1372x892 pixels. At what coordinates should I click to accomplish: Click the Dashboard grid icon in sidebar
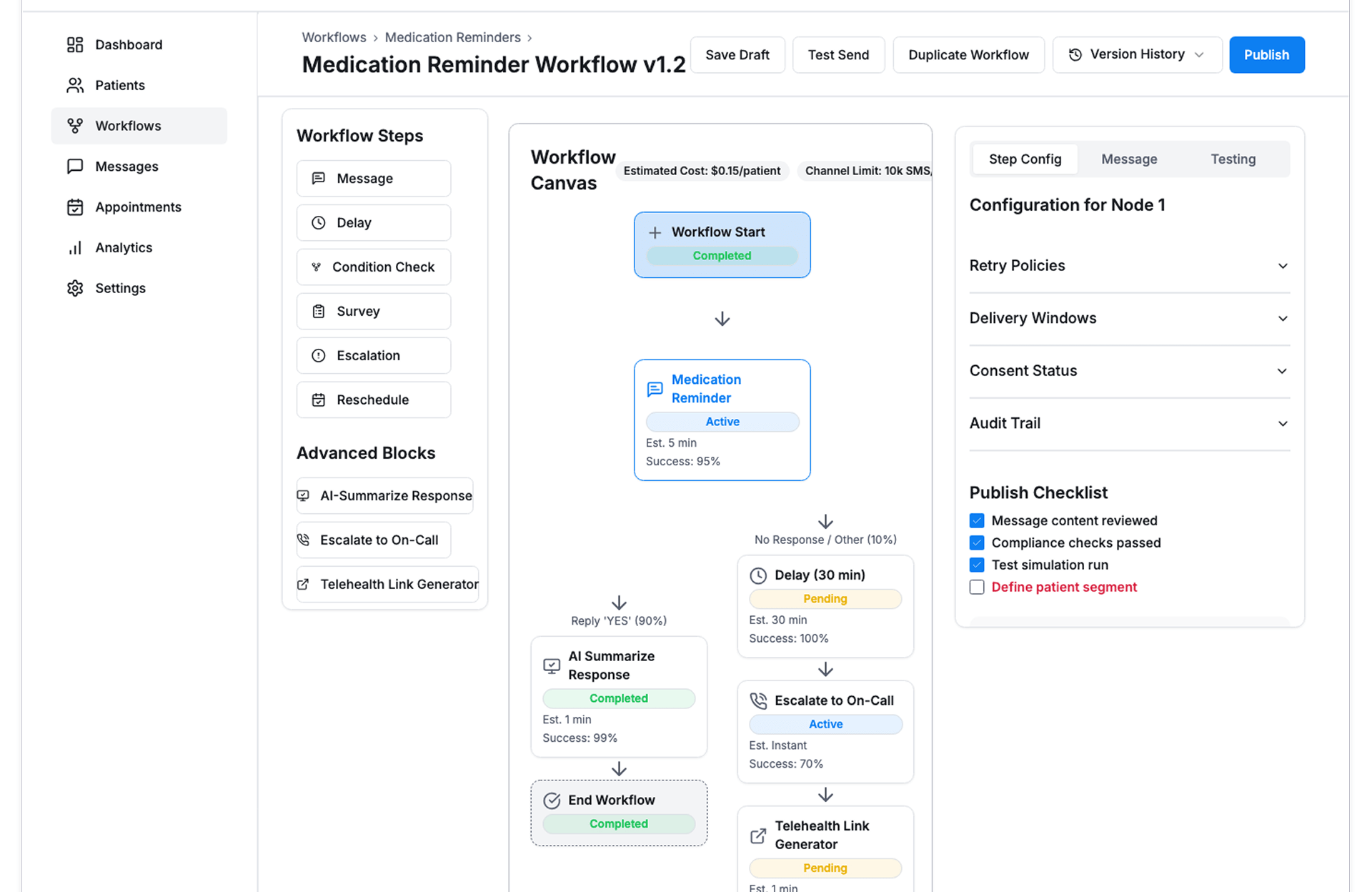75,45
